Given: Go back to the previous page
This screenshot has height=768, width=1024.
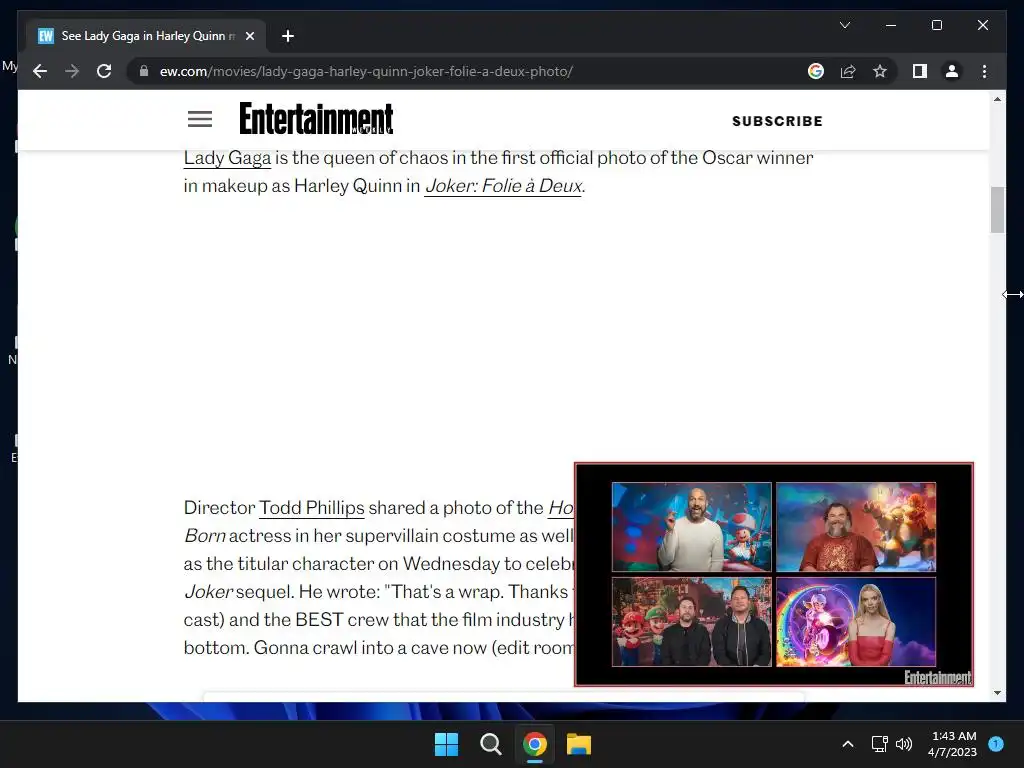Looking at the screenshot, I should (40, 71).
